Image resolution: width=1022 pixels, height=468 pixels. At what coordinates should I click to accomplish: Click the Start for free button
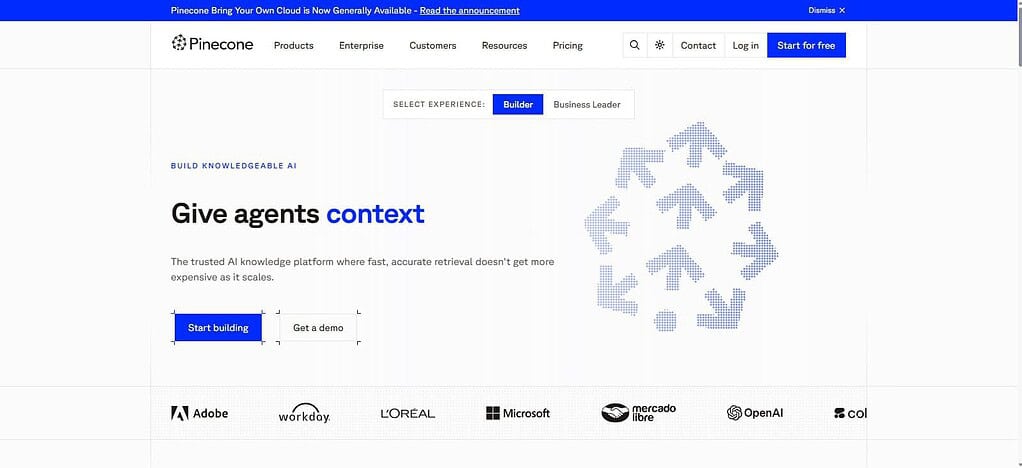(806, 45)
